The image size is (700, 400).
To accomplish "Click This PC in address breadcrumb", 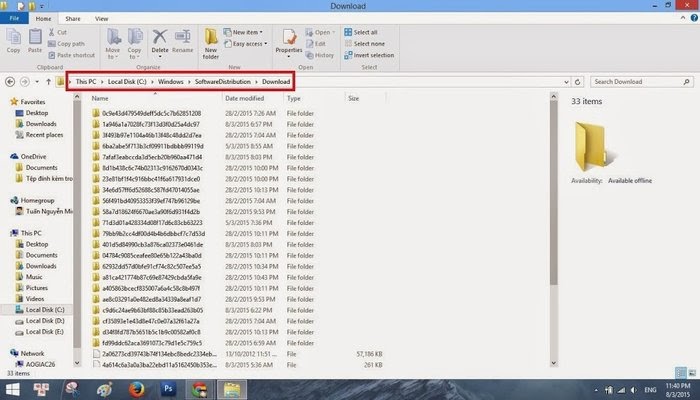I will (x=86, y=82).
